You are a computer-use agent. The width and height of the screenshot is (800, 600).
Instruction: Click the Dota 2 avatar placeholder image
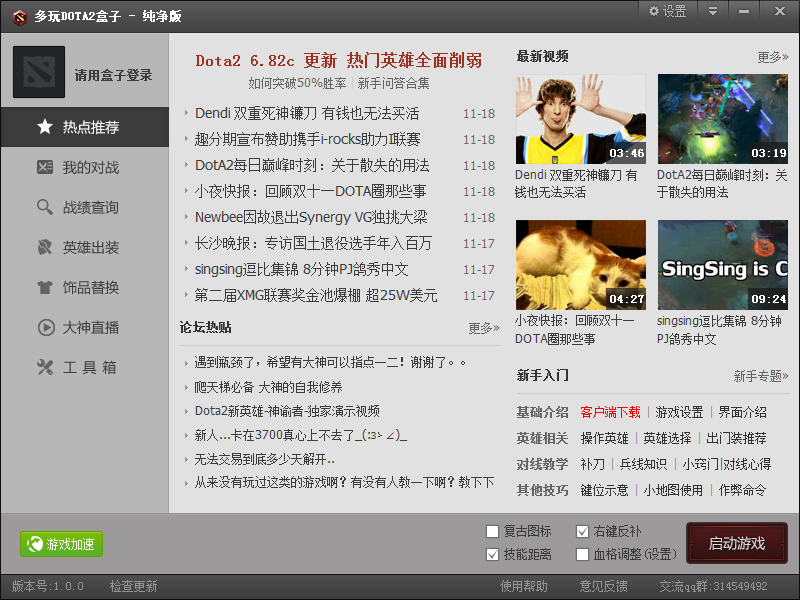(x=39, y=72)
